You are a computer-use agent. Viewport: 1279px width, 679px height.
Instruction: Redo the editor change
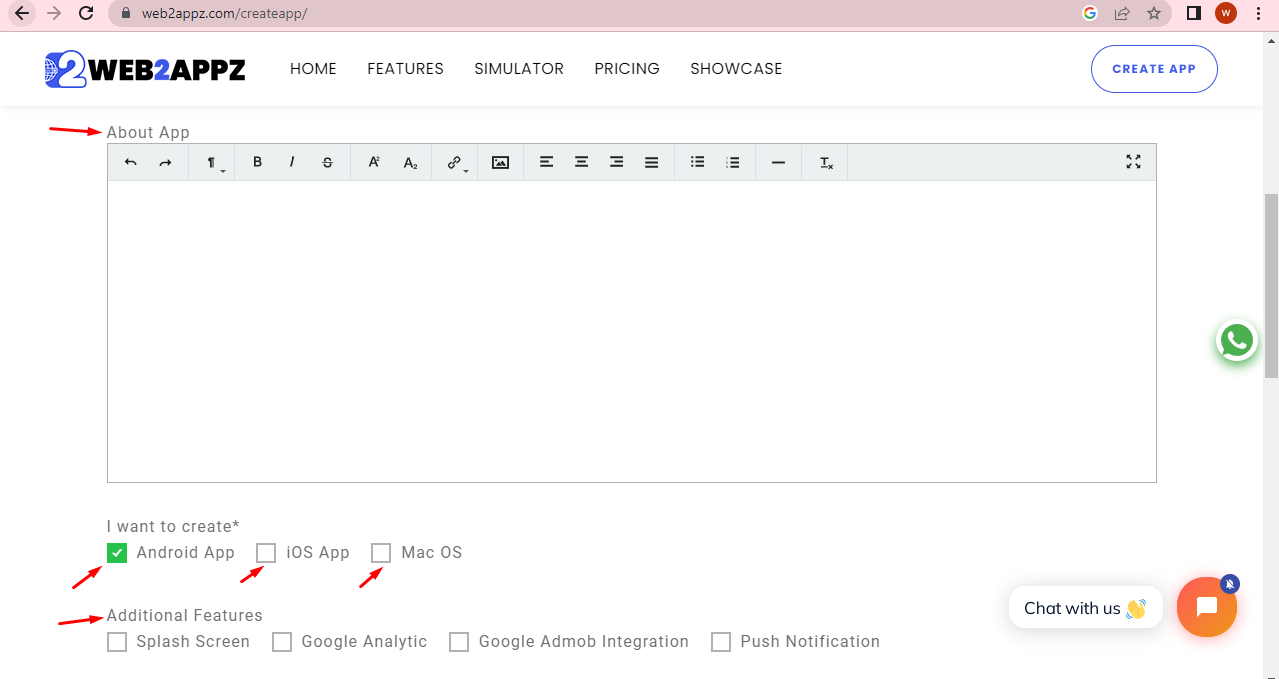[x=165, y=161]
